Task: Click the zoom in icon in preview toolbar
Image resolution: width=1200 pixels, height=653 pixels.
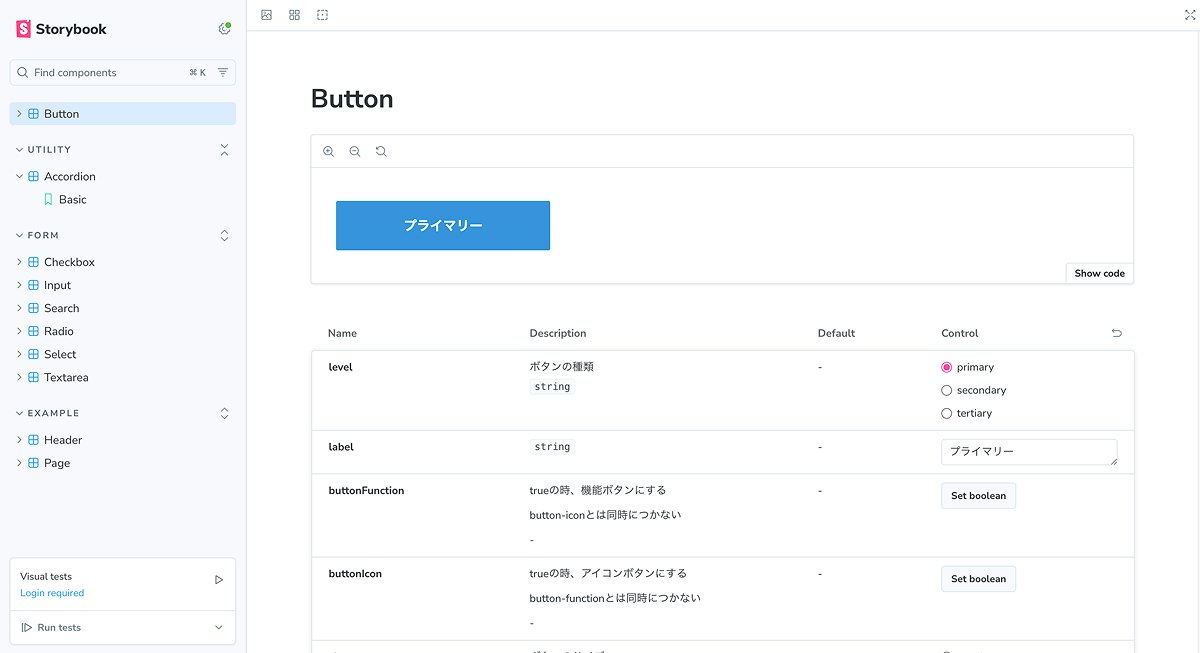Action: [x=328, y=152]
